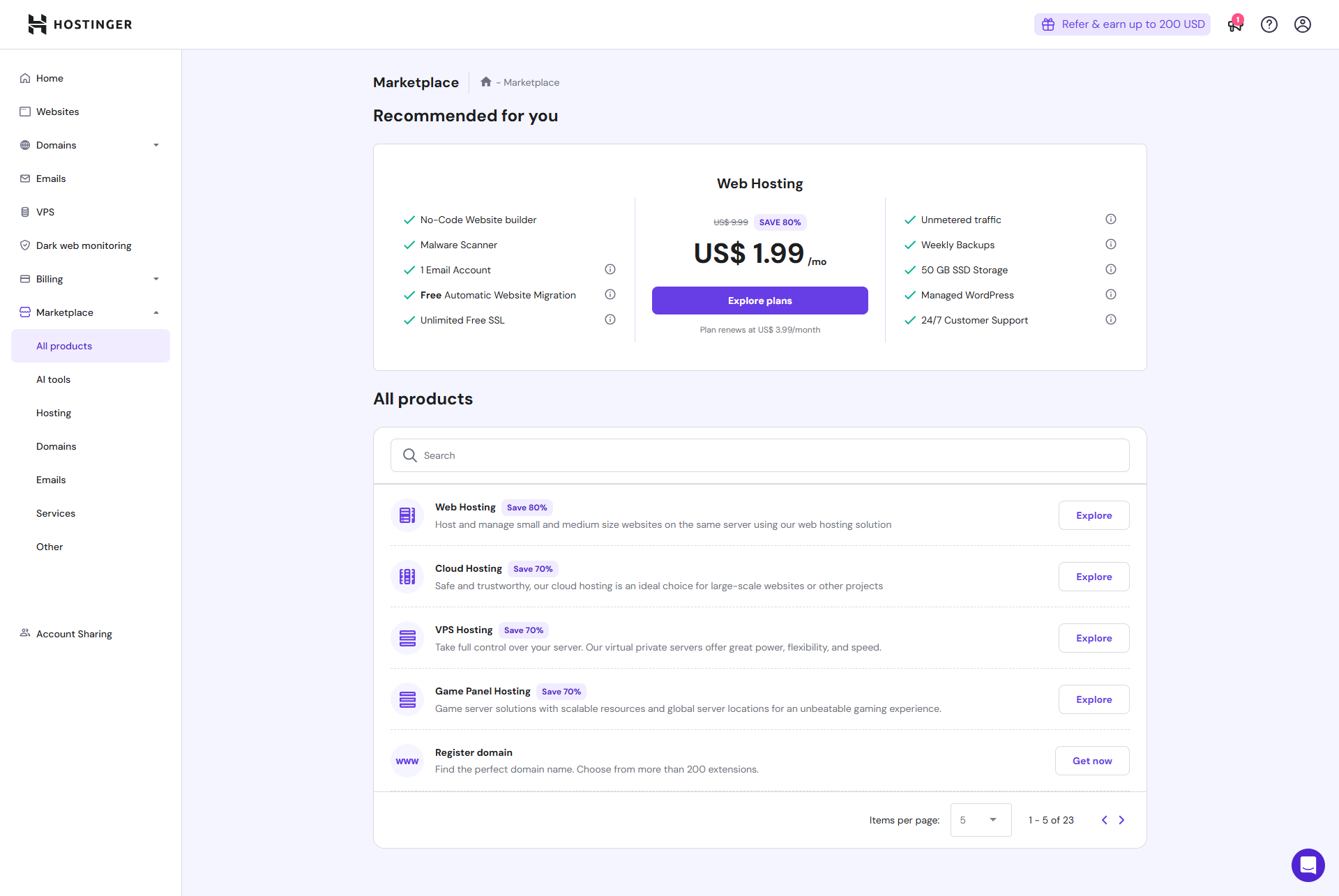
Task: Select All products submenu item
Action: [x=91, y=346]
